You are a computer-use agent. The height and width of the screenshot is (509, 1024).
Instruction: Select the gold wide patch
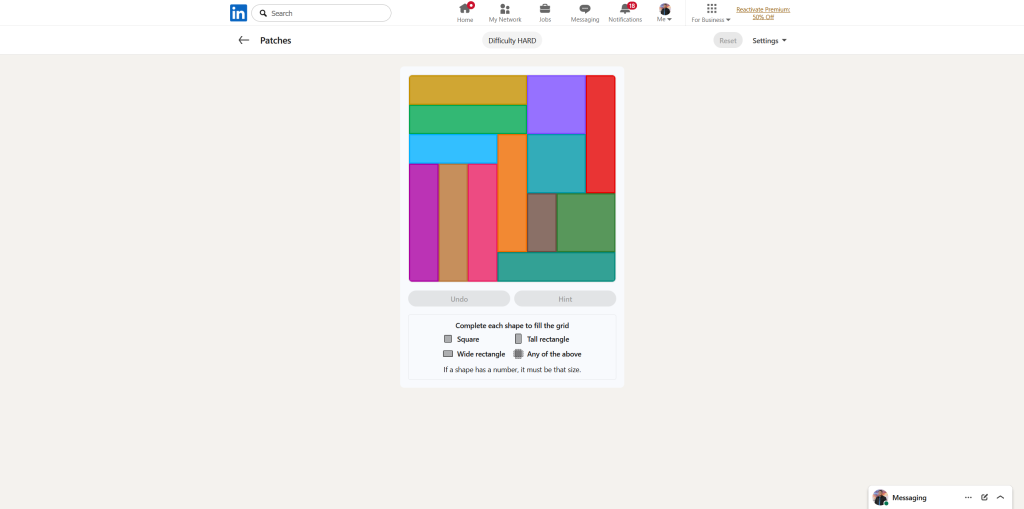tap(468, 90)
